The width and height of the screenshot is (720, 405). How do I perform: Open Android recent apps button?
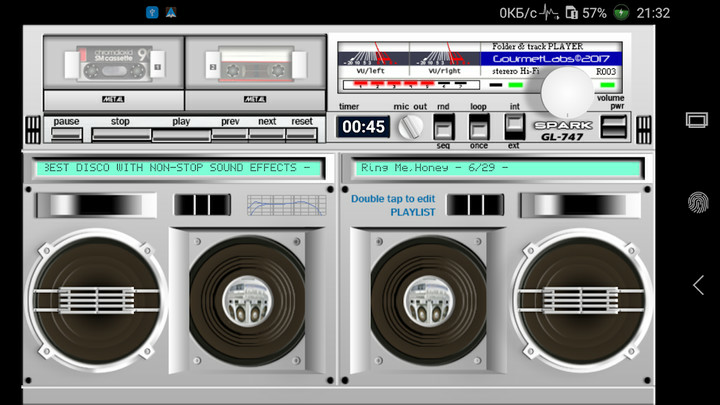click(x=697, y=120)
